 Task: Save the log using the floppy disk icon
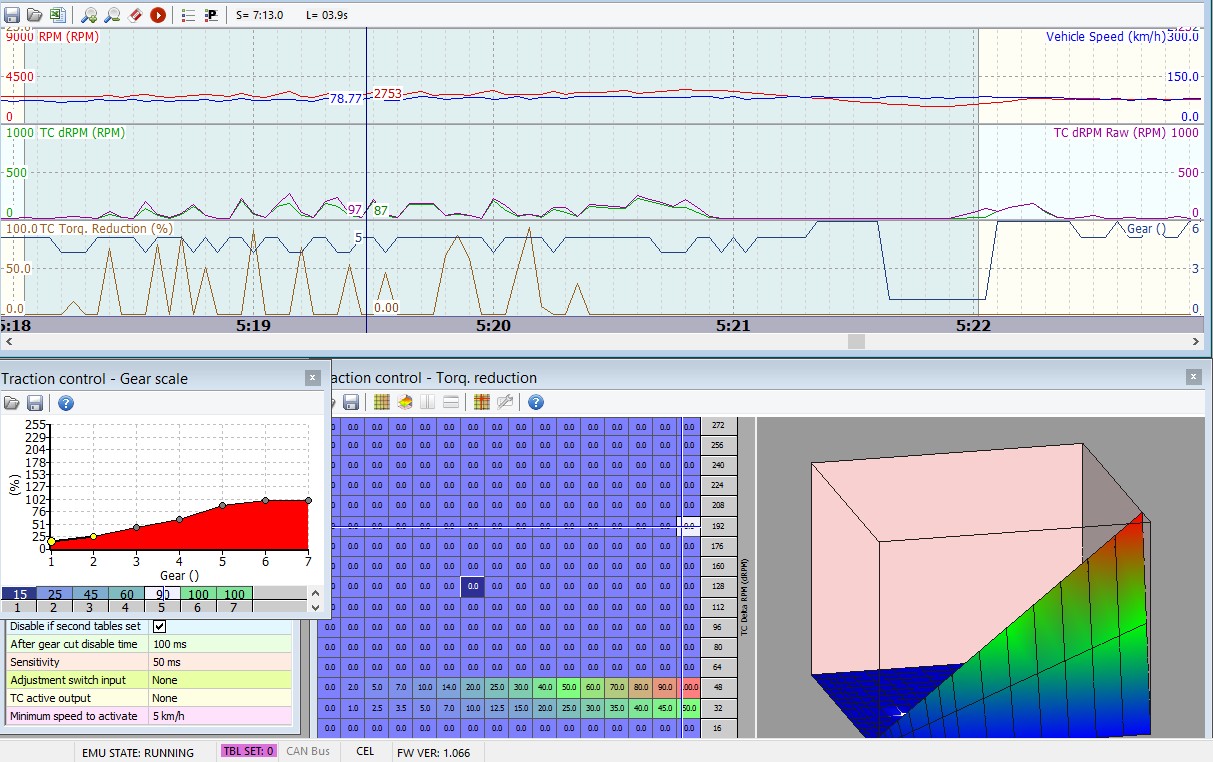[x=12, y=15]
